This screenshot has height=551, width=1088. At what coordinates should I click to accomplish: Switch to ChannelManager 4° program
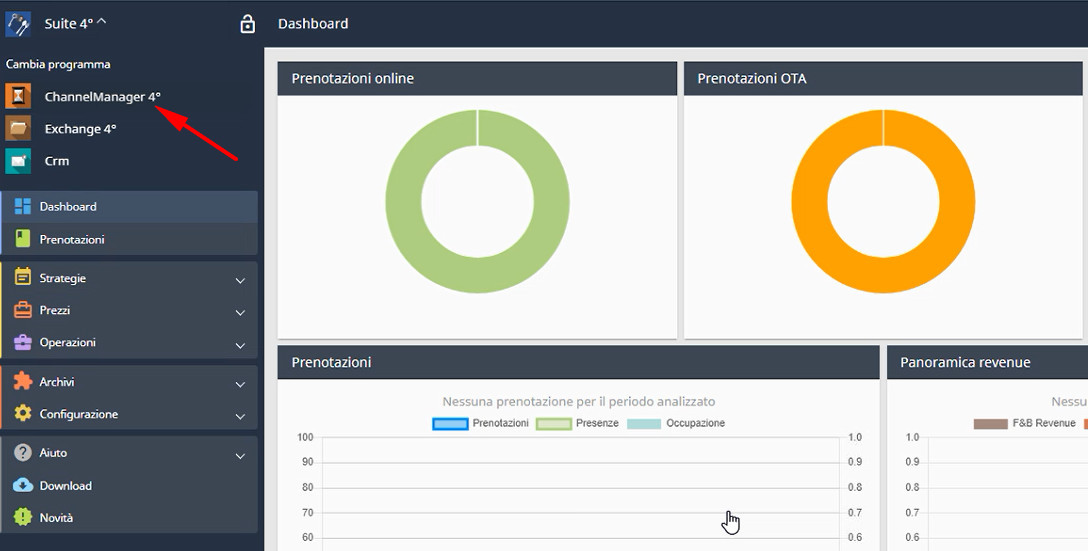[103, 96]
